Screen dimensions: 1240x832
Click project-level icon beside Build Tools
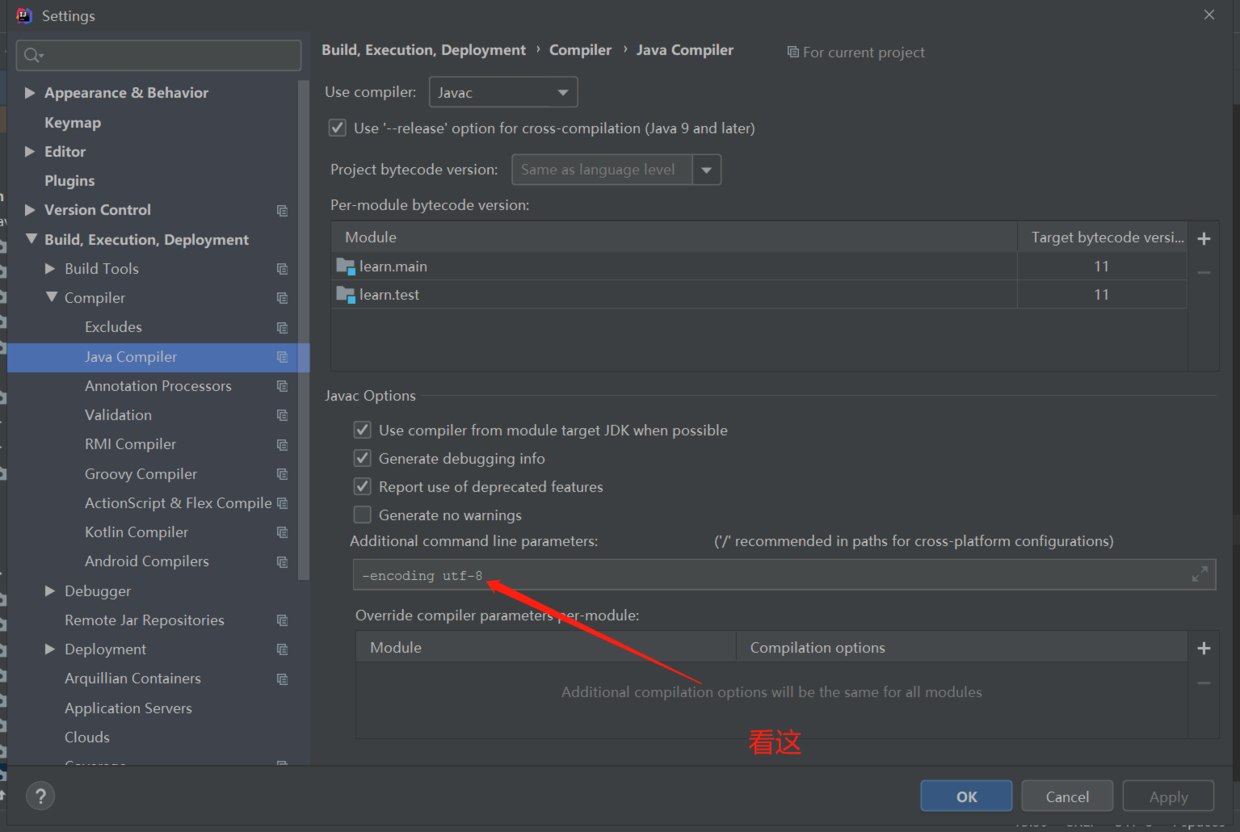pos(282,269)
